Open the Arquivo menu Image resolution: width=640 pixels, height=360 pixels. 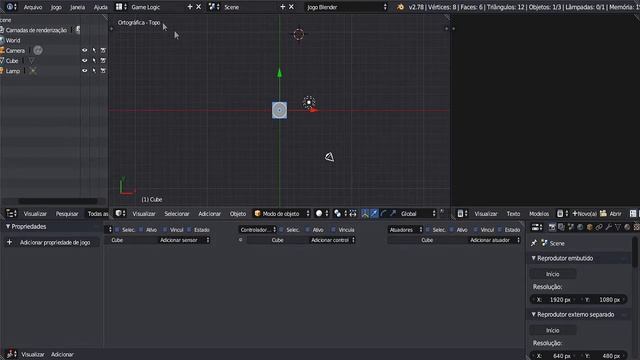tap(33, 7)
